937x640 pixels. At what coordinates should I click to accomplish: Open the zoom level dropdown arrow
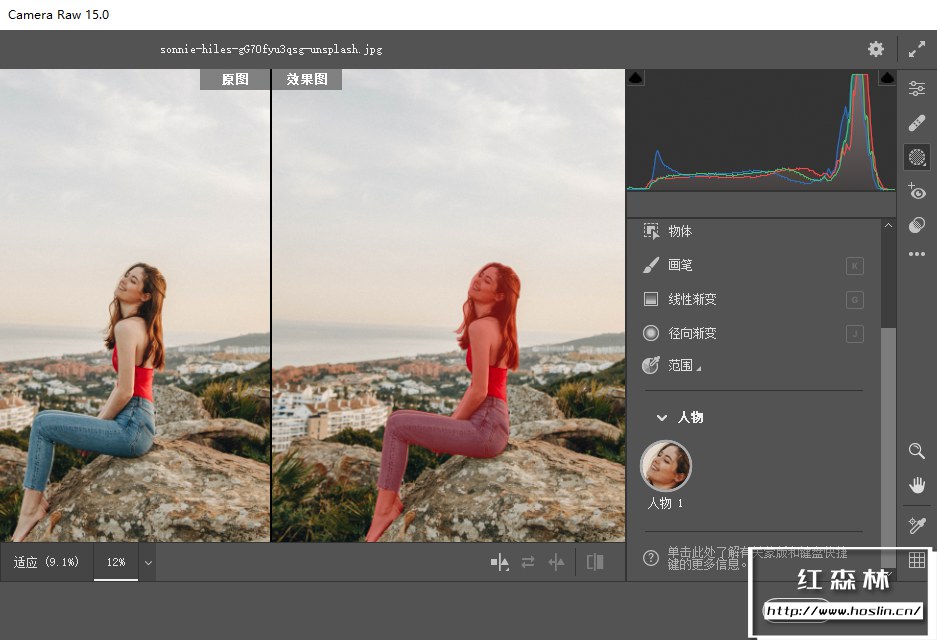click(x=148, y=563)
